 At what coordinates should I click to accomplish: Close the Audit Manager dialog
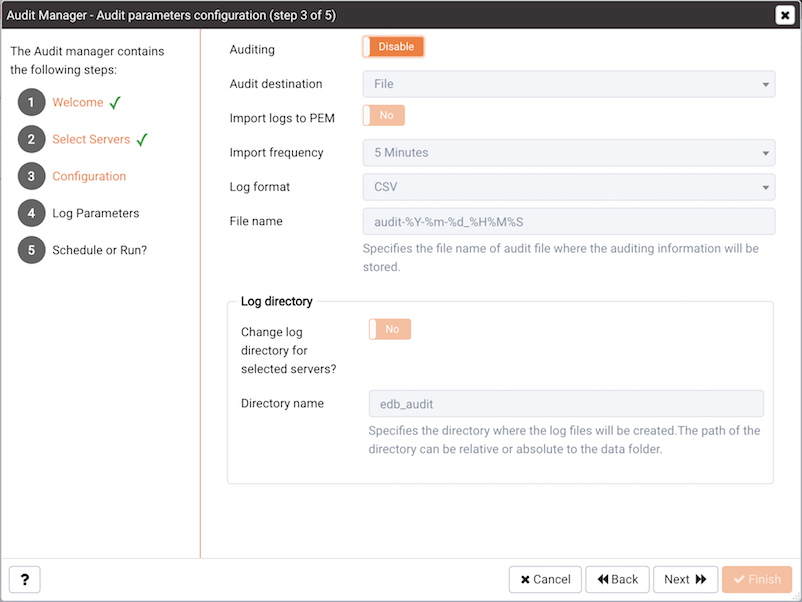click(785, 15)
